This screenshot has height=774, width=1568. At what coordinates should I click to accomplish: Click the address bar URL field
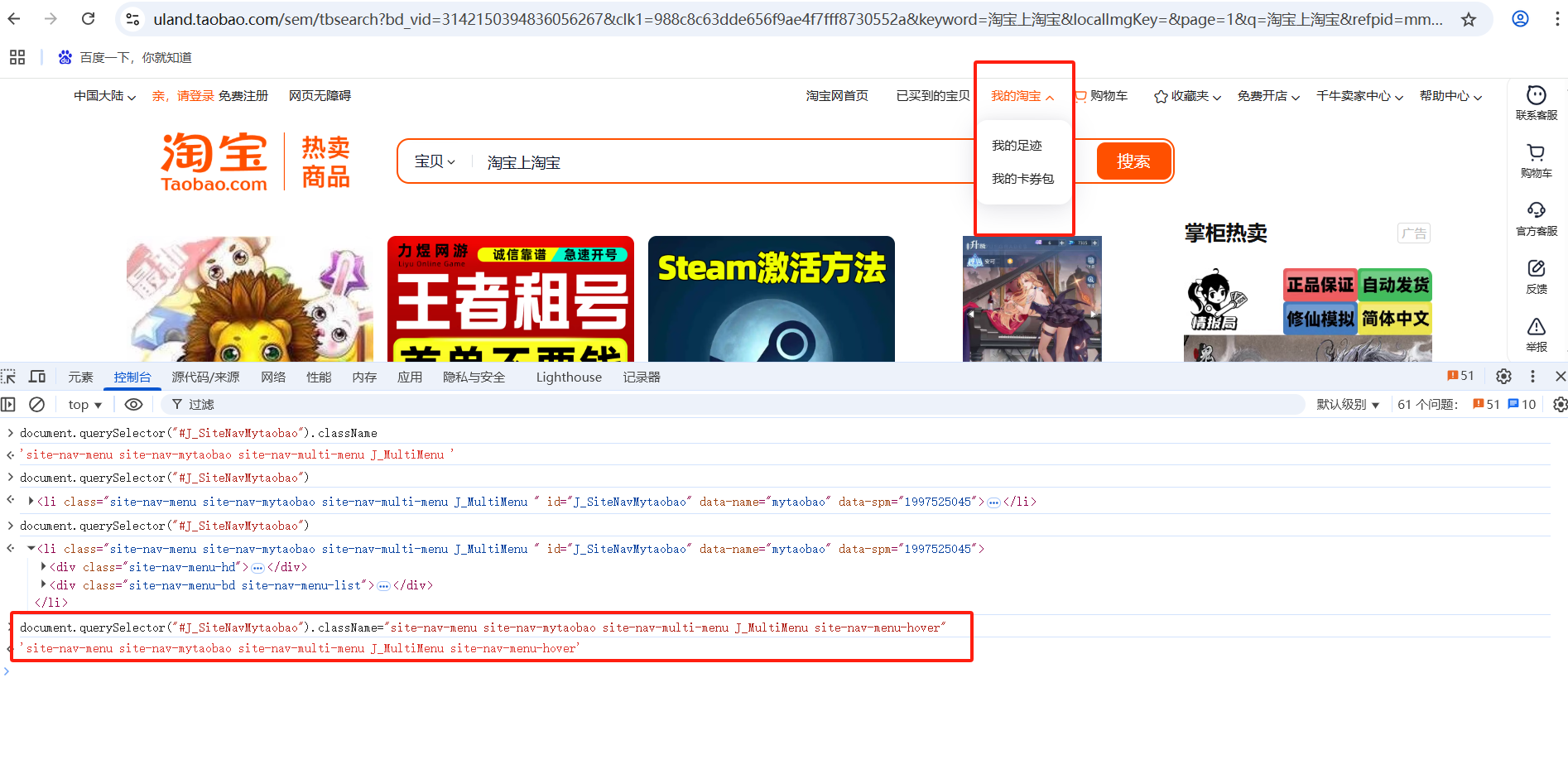(x=798, y=19)
